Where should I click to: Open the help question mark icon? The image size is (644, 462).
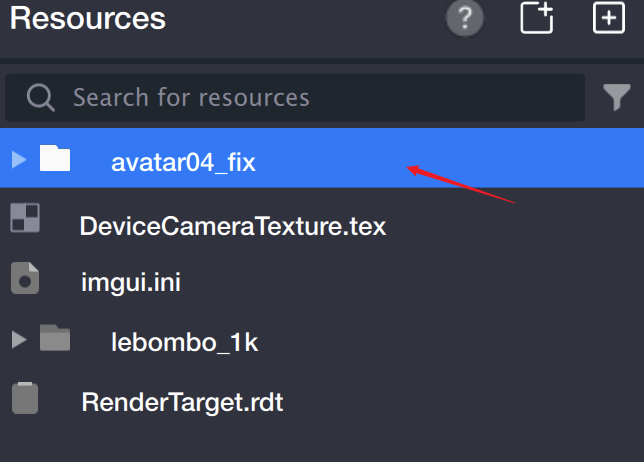(465, 19)
